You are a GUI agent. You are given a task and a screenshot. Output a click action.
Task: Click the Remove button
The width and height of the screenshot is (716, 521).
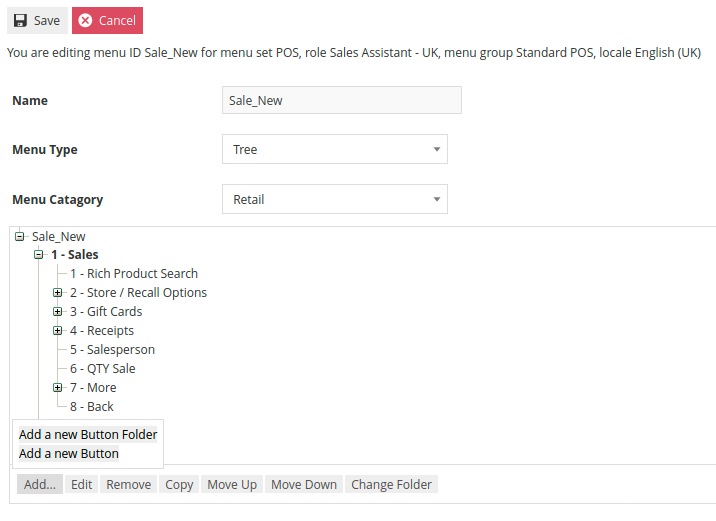tap(129, 484)
